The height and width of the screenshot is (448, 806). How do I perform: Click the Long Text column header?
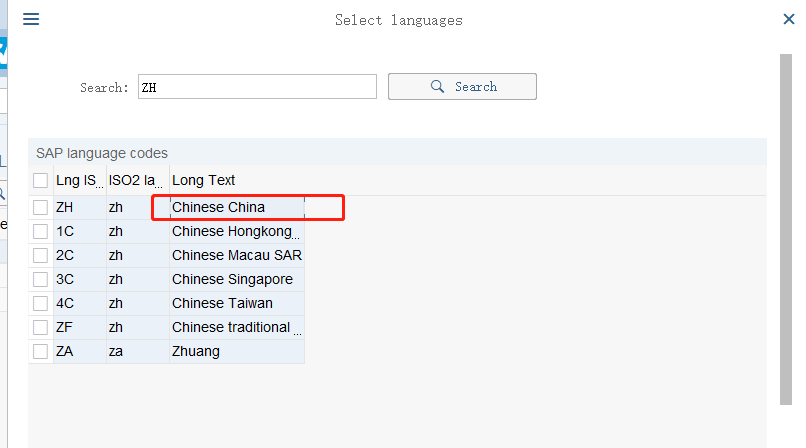click(204, 181)
